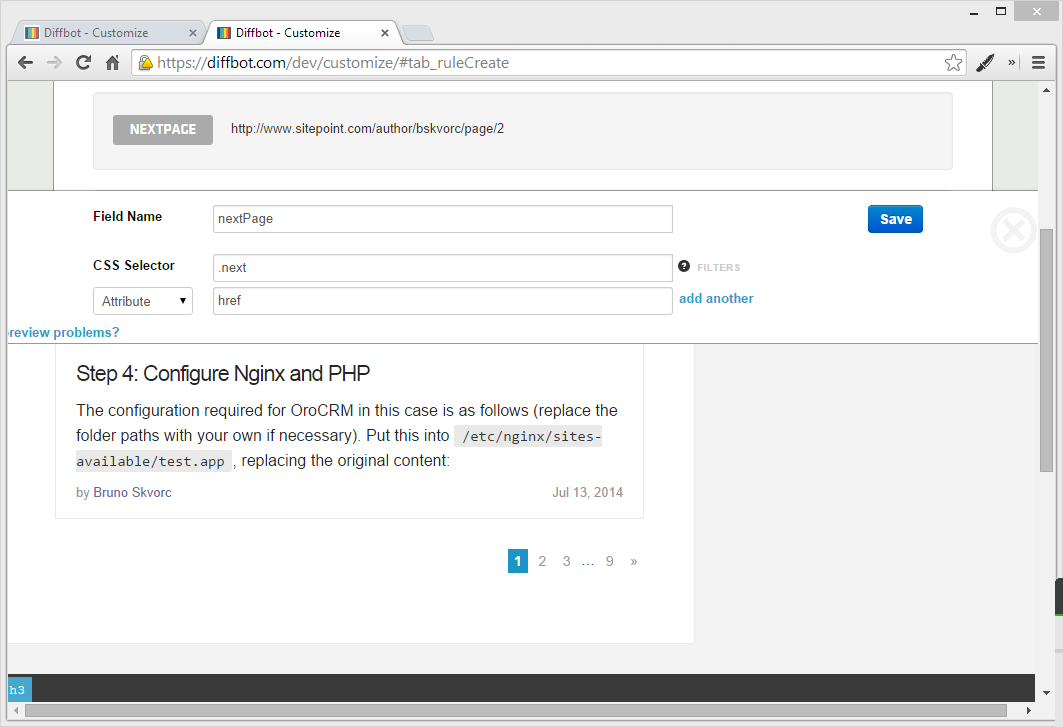Click inside the CSS Selector input
The width and height of the screenshot is (1063, 727).
click(x=442, y=267)
